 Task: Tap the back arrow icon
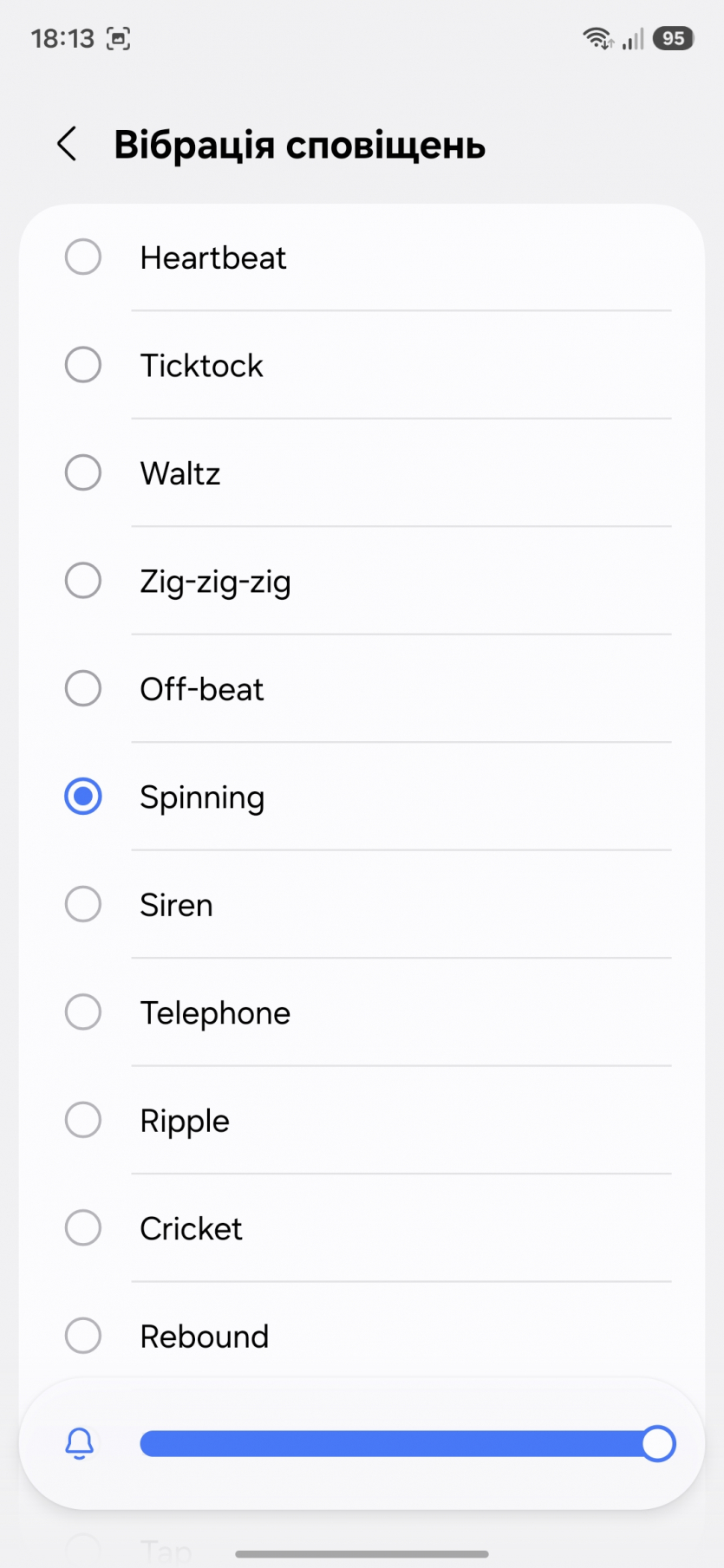pos(68,144)
